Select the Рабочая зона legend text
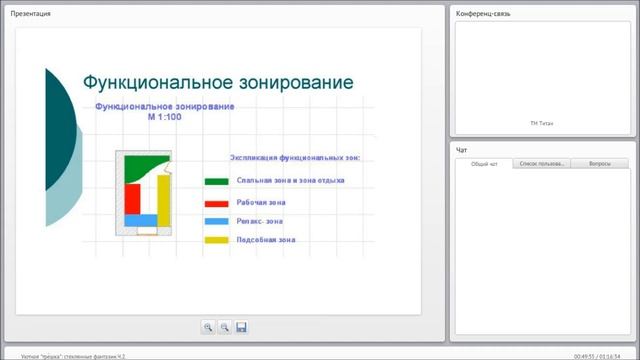 261,202
